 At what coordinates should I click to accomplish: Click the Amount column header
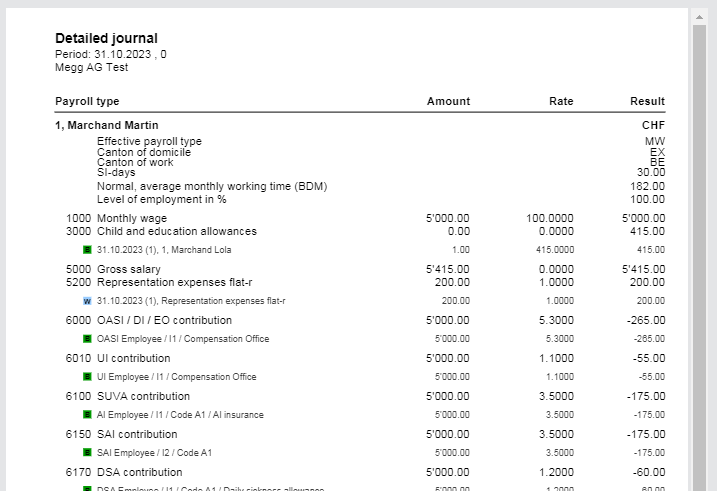448,101
